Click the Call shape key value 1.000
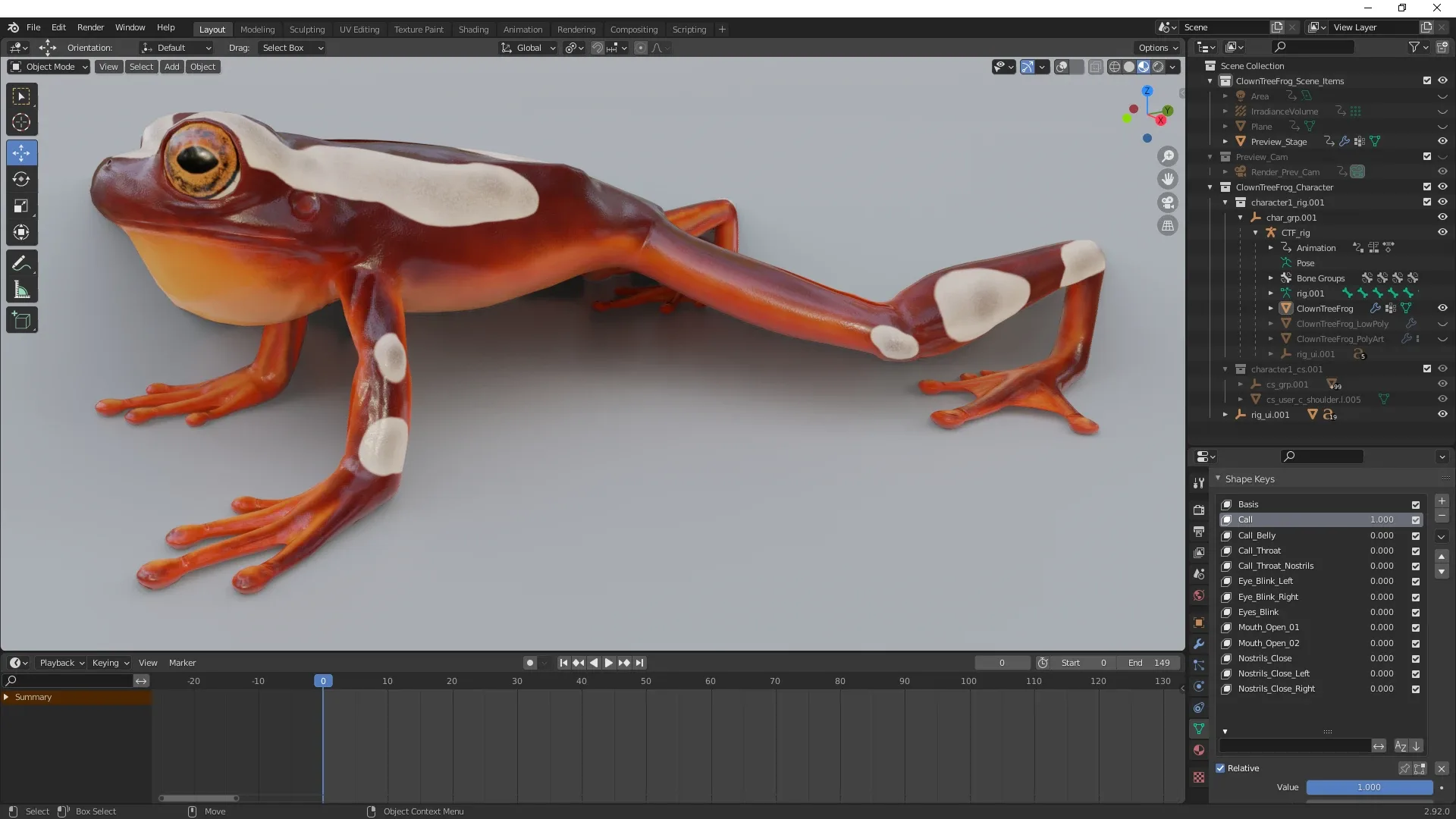 coord(1381,520)
